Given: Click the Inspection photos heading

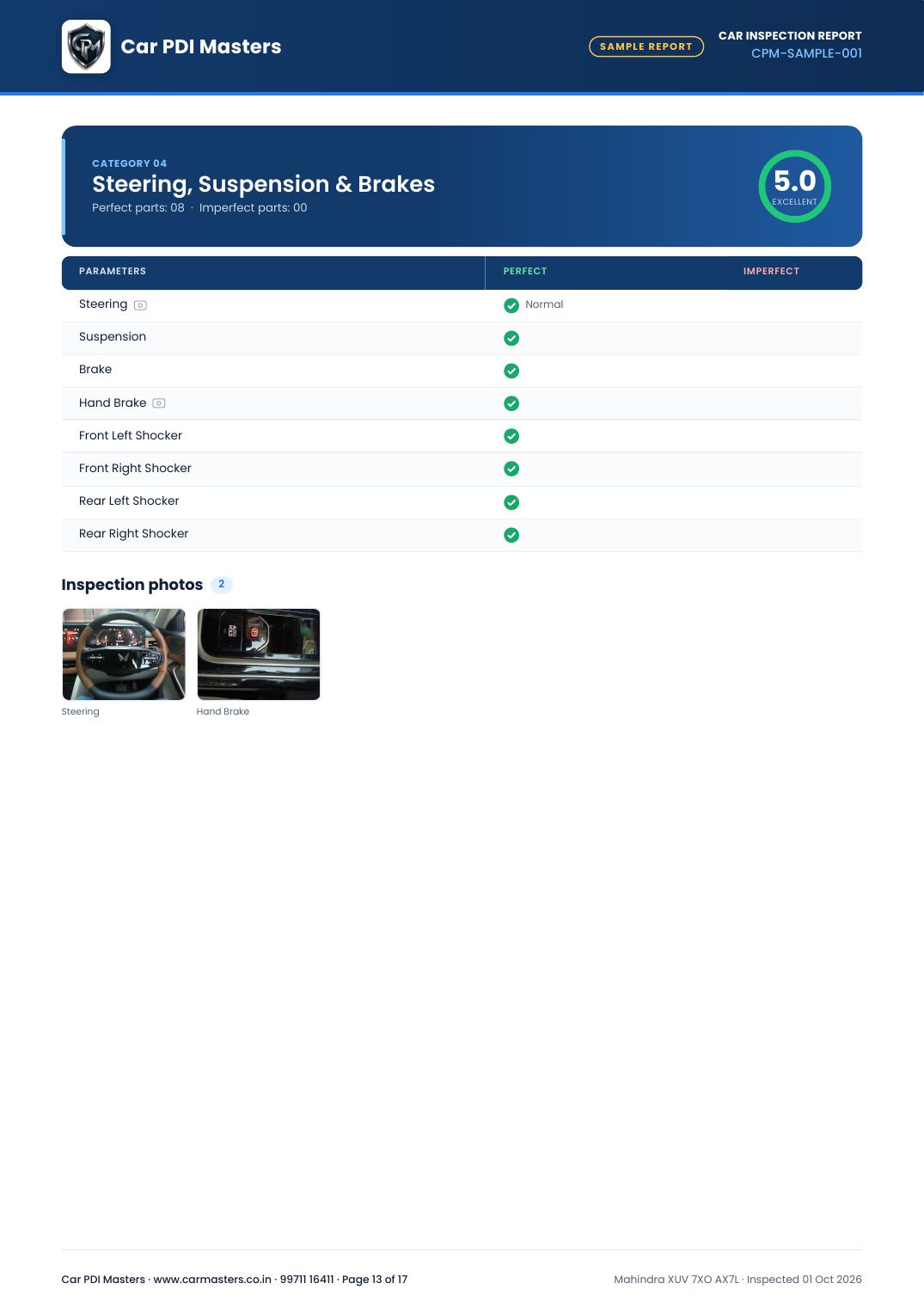Looking at the screenshot, I should tap(132, 585).
